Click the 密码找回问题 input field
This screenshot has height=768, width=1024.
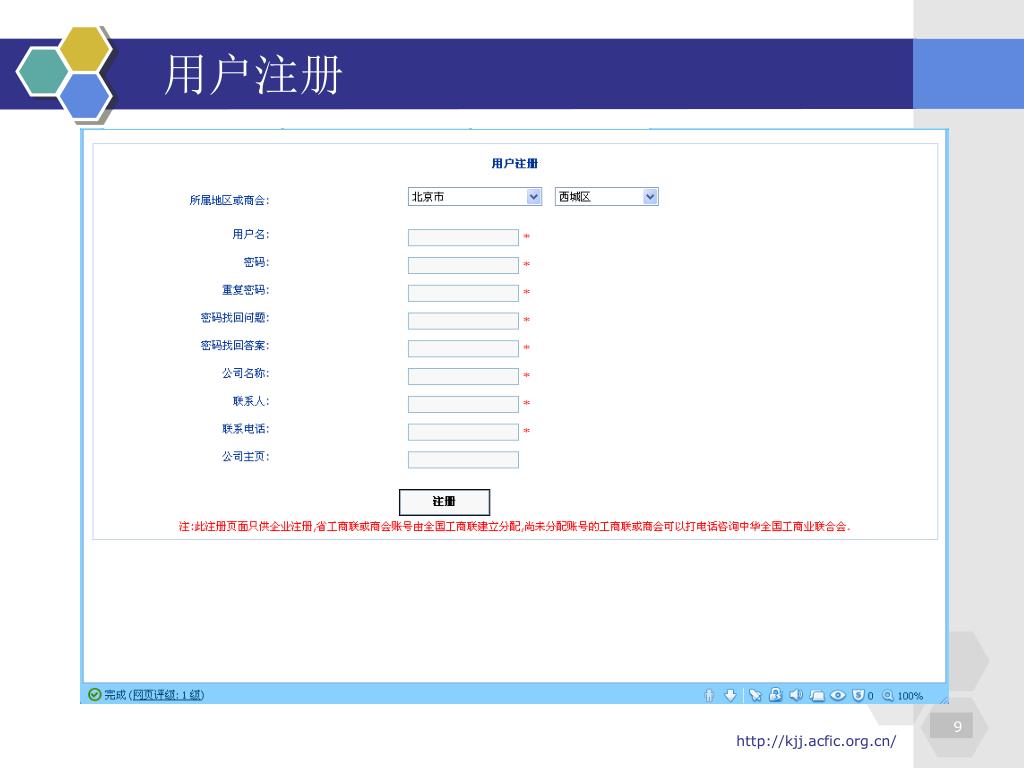point(463,321)
